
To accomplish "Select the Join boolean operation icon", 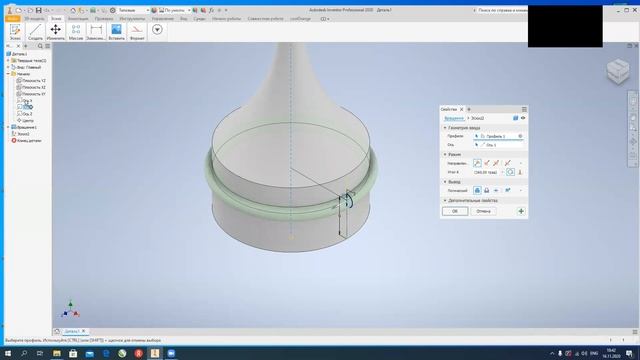I will pos(477,190).
